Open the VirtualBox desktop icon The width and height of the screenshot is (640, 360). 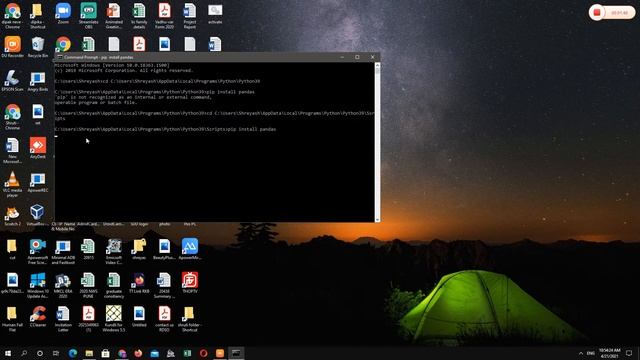click(37, 216)
